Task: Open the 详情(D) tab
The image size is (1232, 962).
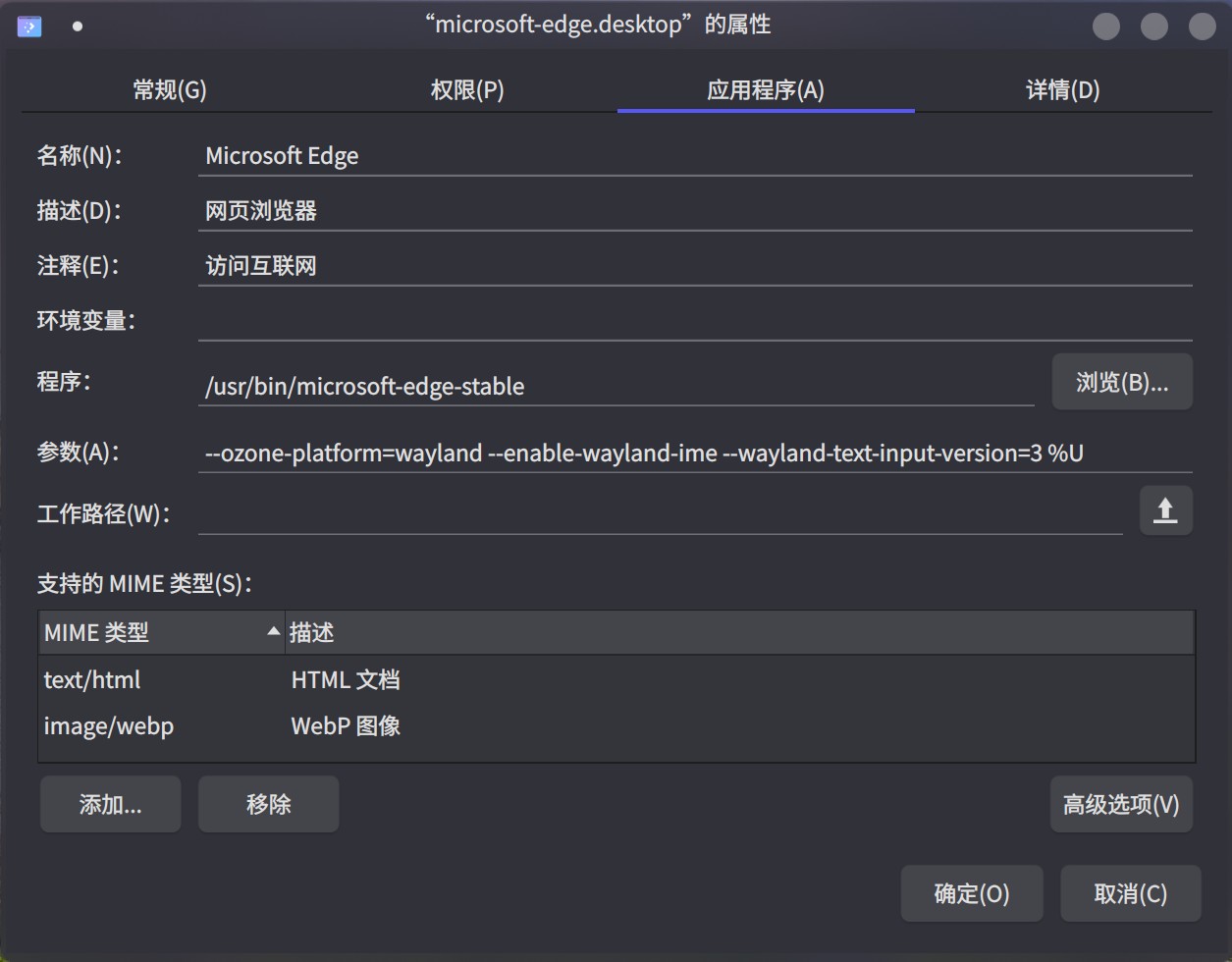Action: tap(1061, 89)
